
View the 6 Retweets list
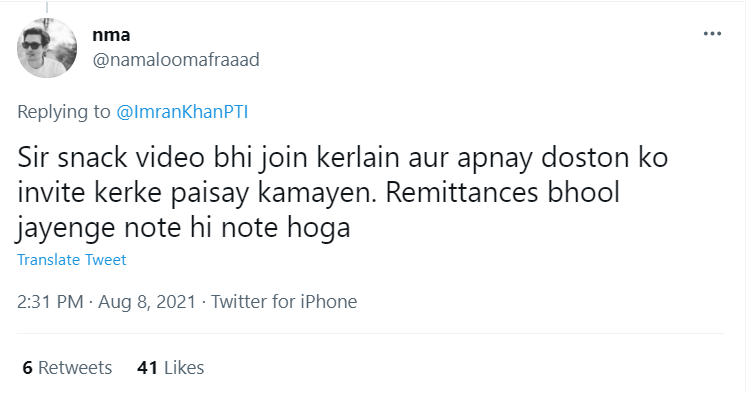(x=67, y=368)
